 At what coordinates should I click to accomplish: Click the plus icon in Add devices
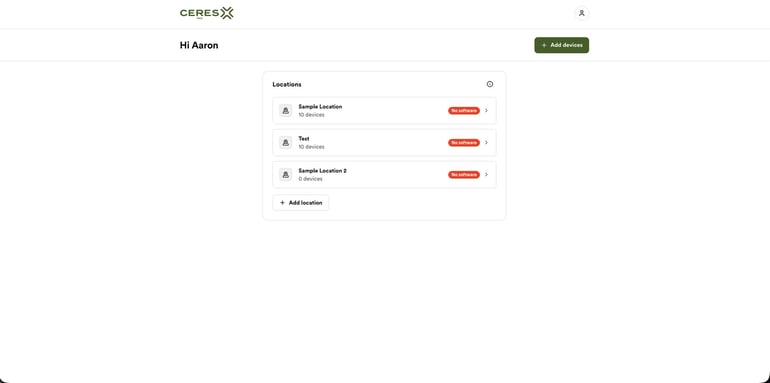pos(544,45)
